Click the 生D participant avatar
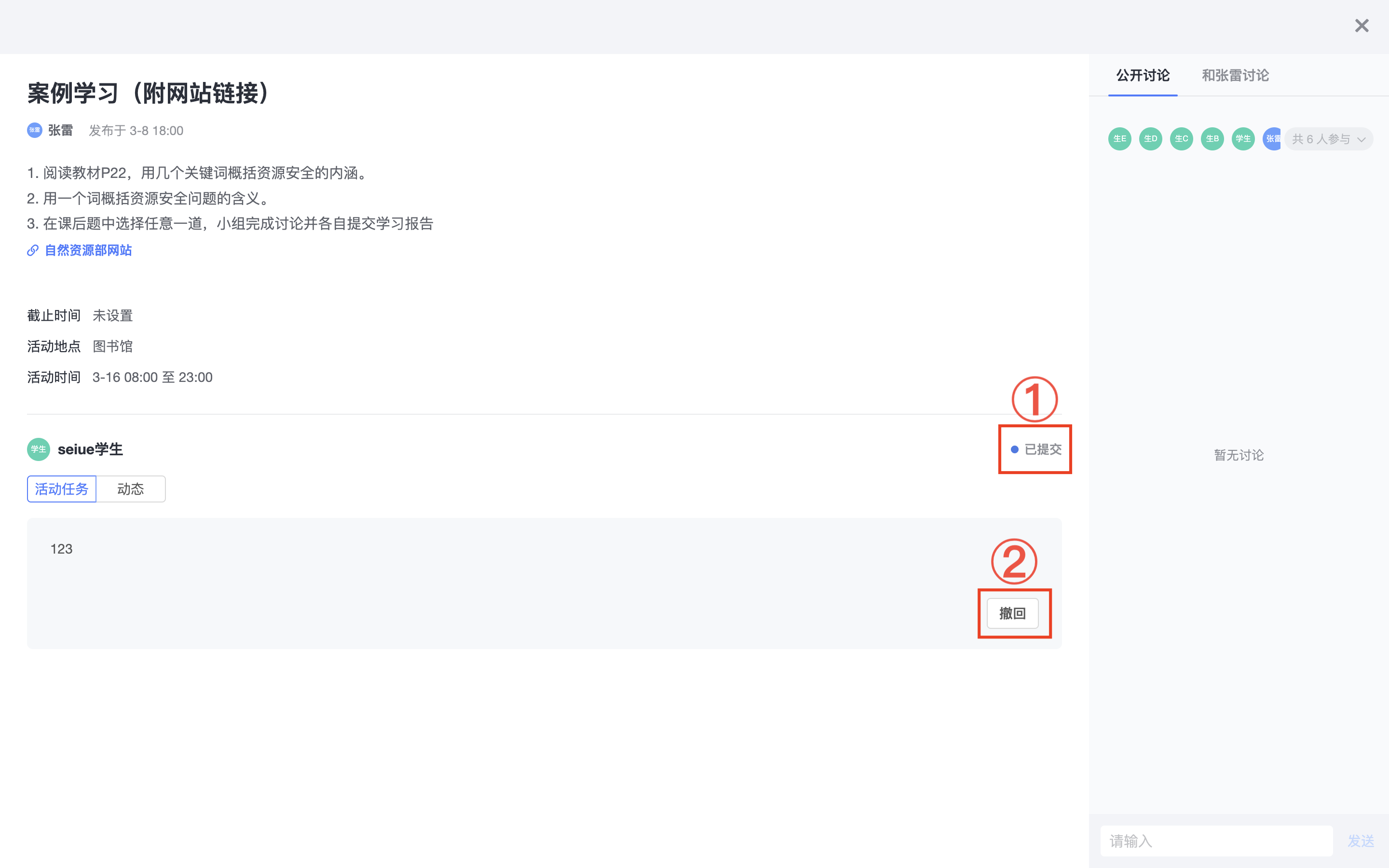 coord(1150,139)
